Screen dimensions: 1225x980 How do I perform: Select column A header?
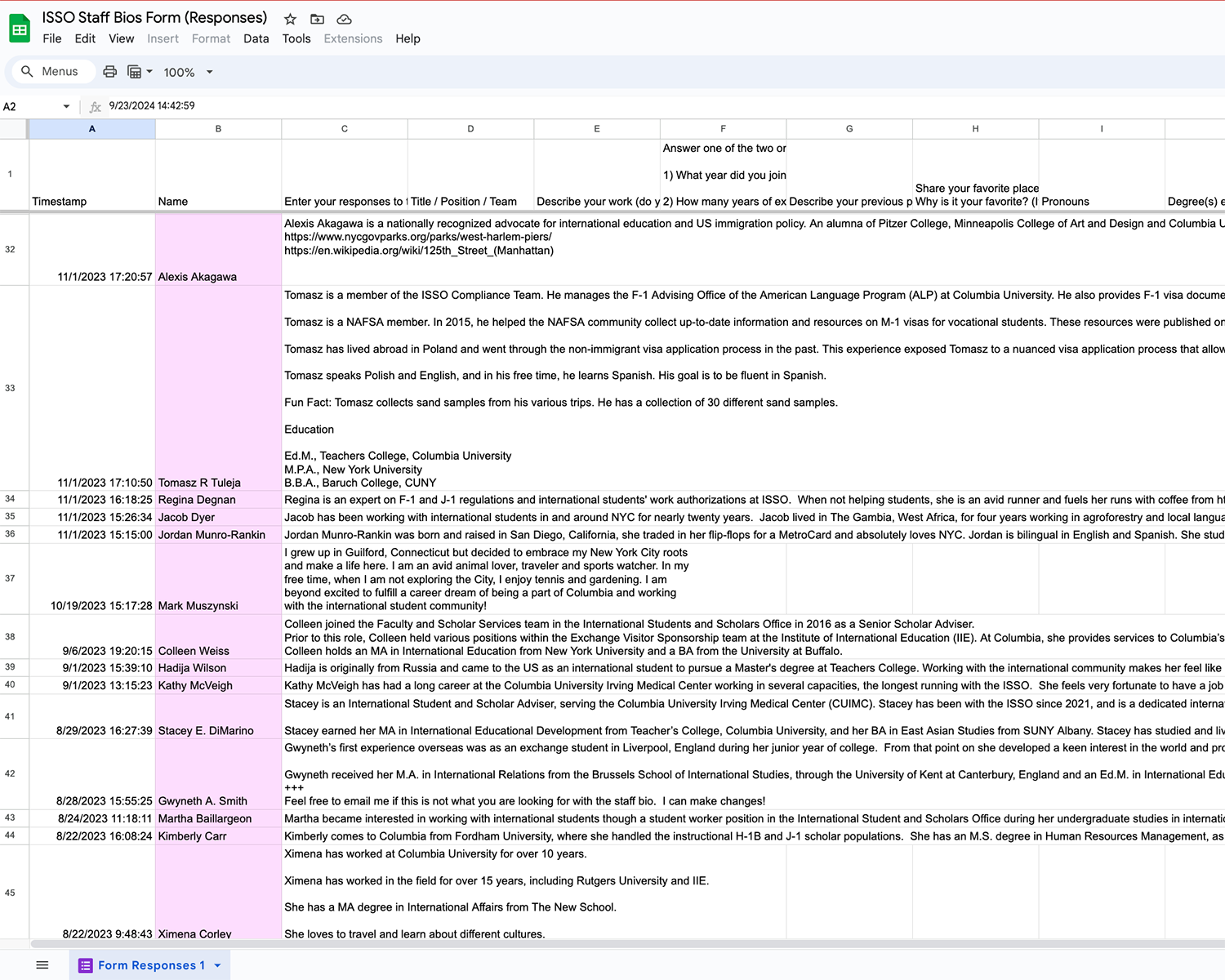tap(92, 129)
